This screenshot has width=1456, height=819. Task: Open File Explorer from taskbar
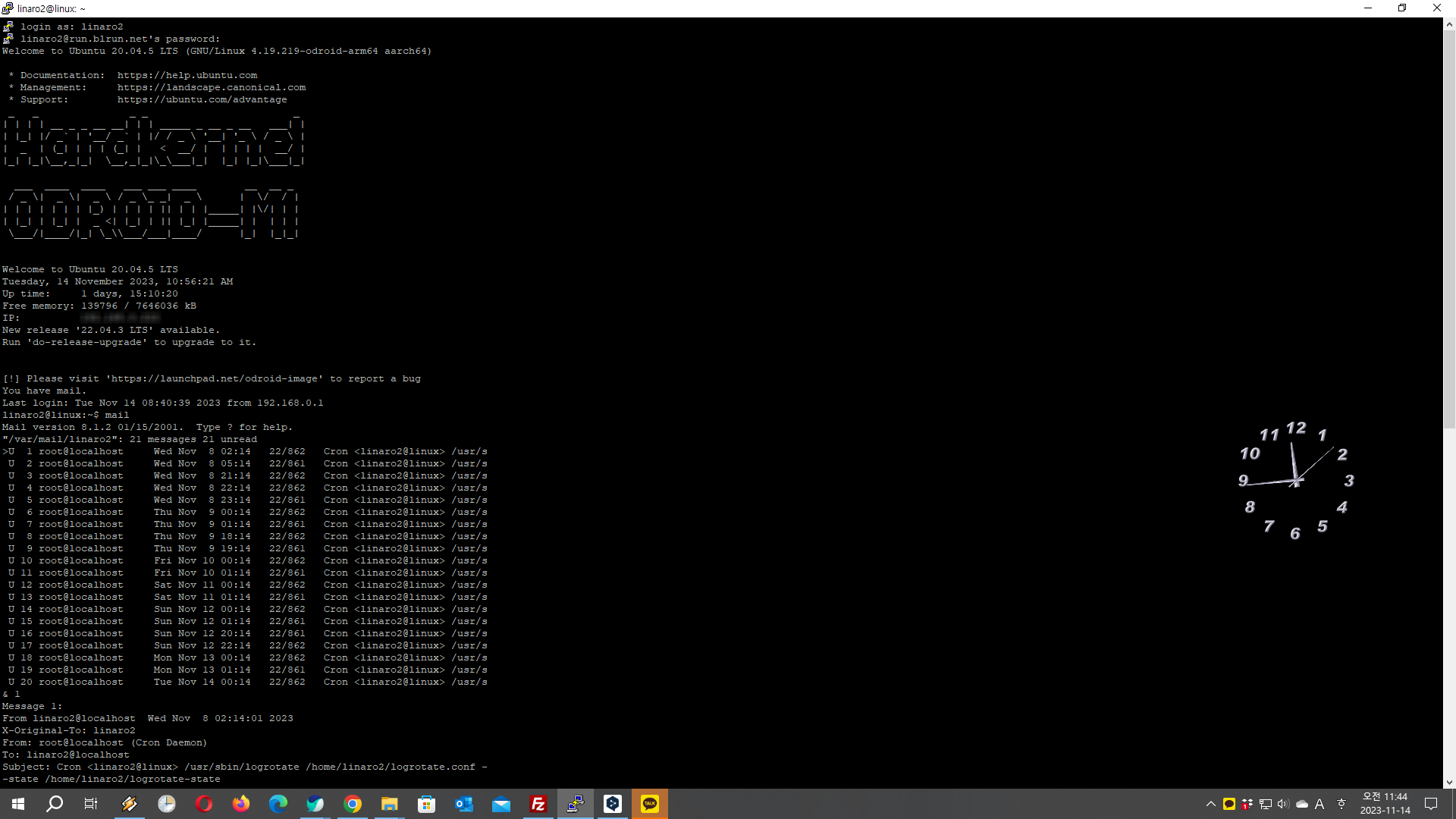click(x=389, y=804)
